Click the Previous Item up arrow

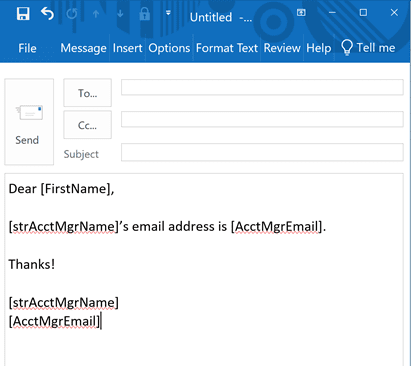click(x=96, y=14)
